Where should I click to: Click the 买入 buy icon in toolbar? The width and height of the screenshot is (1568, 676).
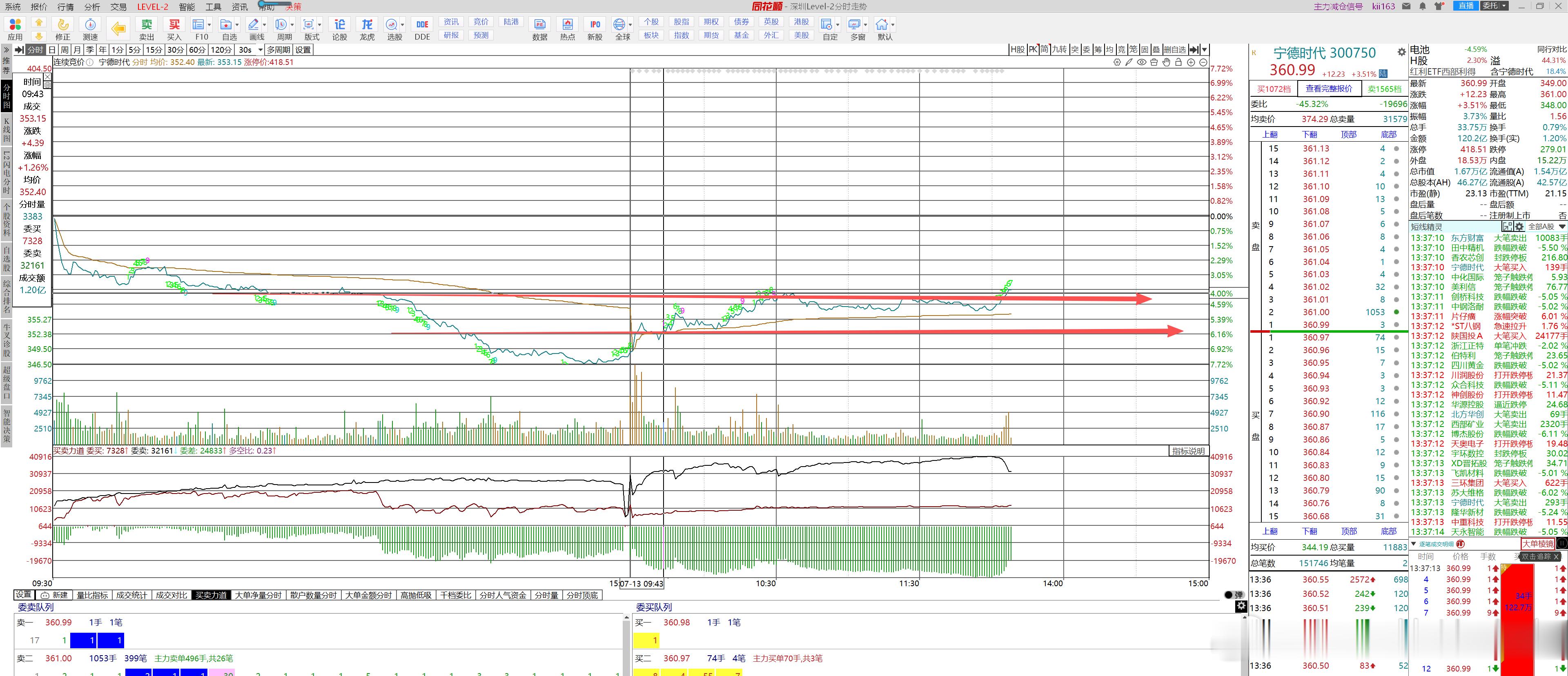(174, 29)
